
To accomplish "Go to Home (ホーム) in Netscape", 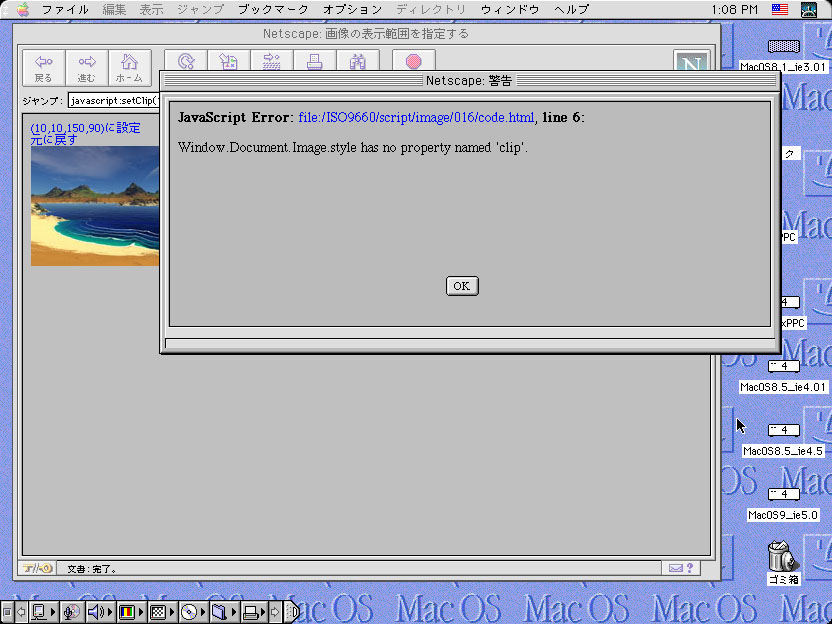I will point(129,68).
